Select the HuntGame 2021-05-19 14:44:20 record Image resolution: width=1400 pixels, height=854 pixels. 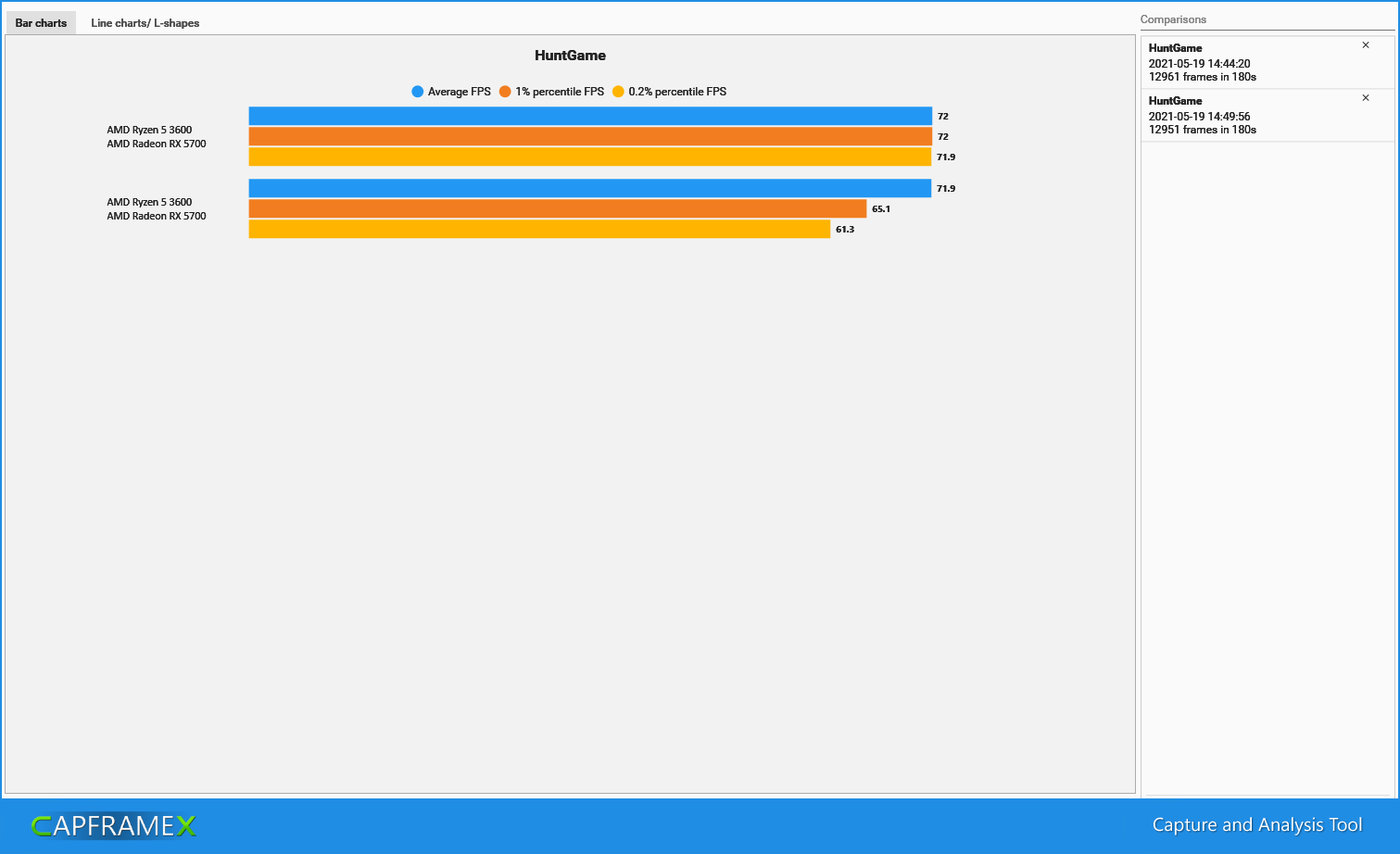click(1268, 62)
